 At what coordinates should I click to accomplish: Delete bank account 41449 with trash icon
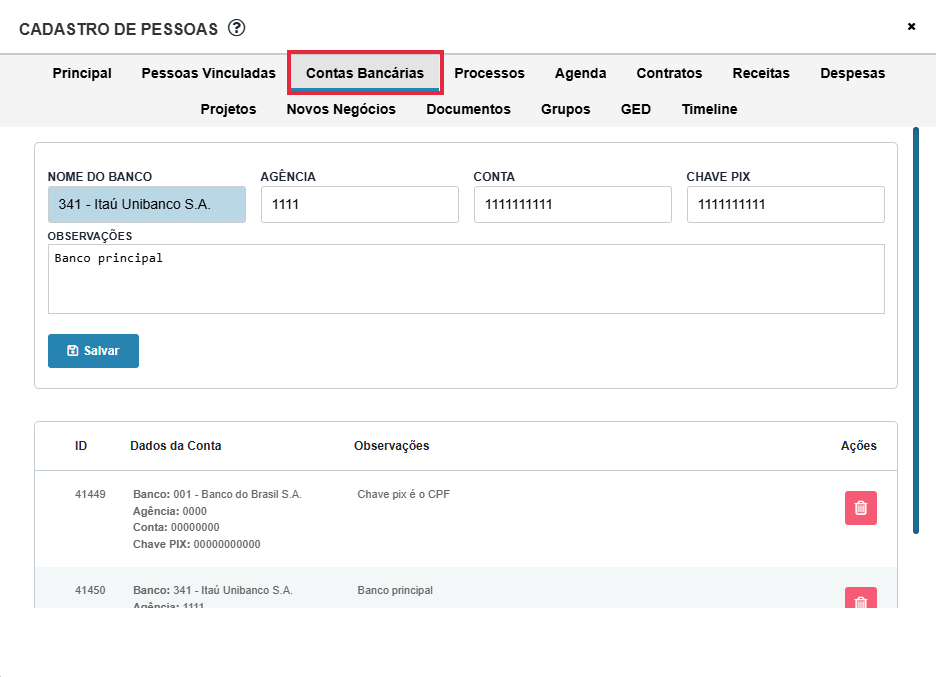[860, 508]
